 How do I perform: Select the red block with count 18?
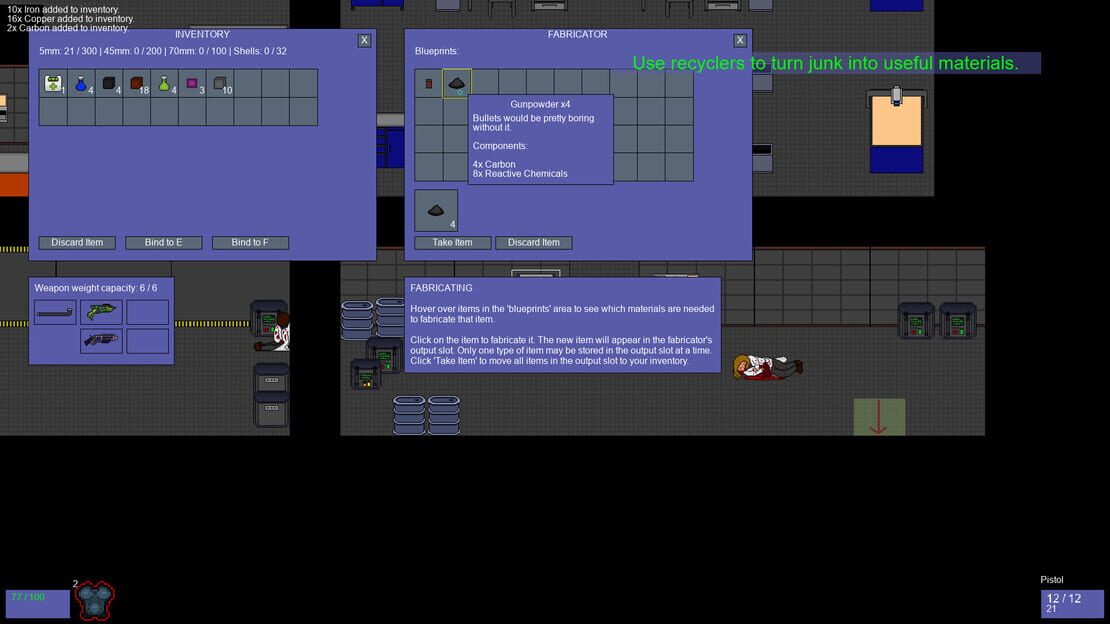[x=137, y=84]
